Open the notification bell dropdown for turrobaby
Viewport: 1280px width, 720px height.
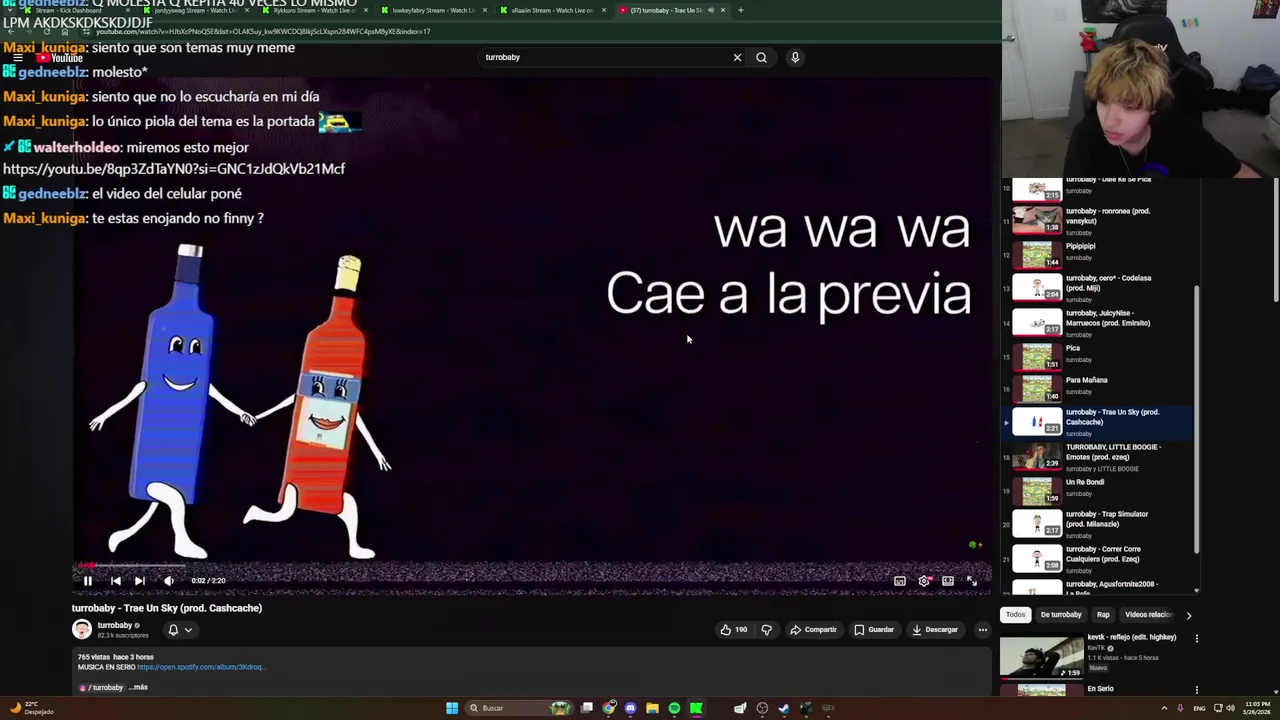[x=180, y=630]
